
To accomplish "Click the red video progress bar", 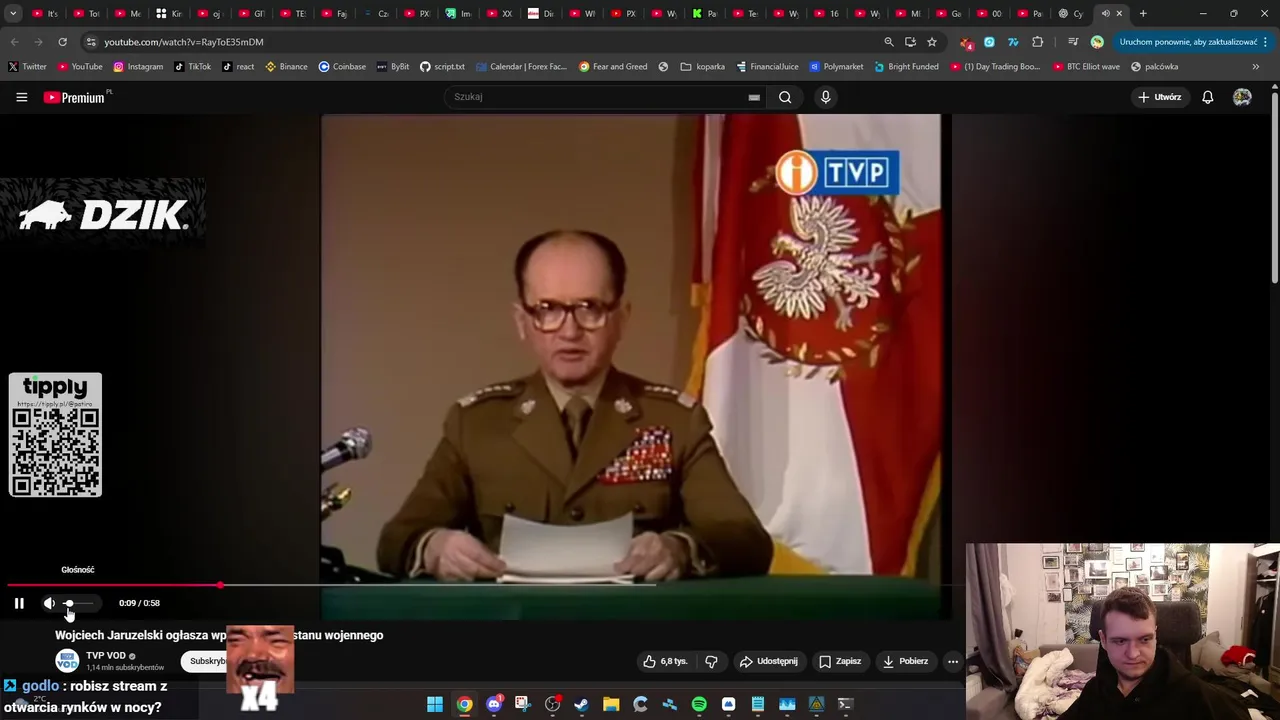I will pos(113,585).
